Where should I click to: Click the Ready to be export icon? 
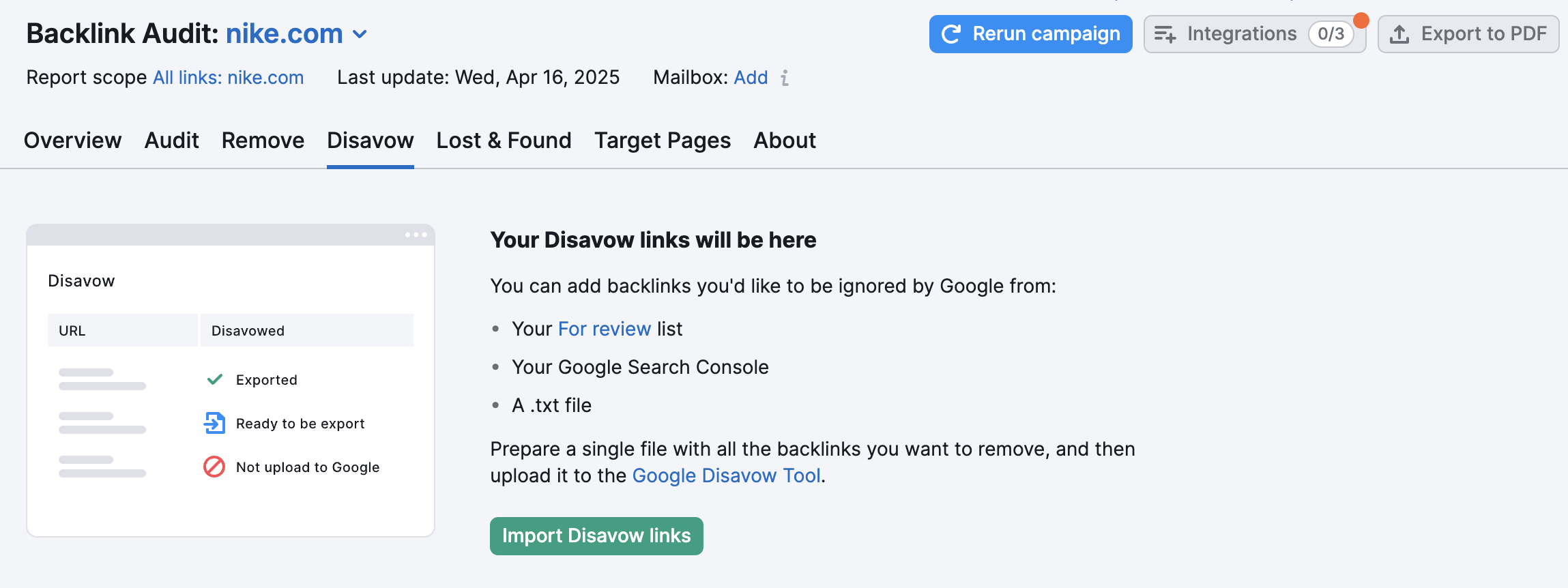[214, 423]
